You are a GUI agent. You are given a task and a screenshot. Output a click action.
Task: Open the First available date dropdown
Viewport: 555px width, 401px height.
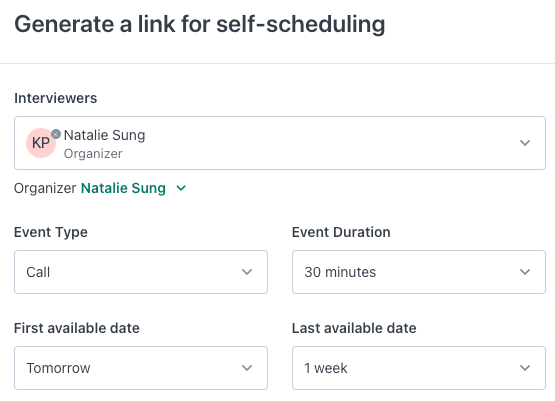click(141, 368)
